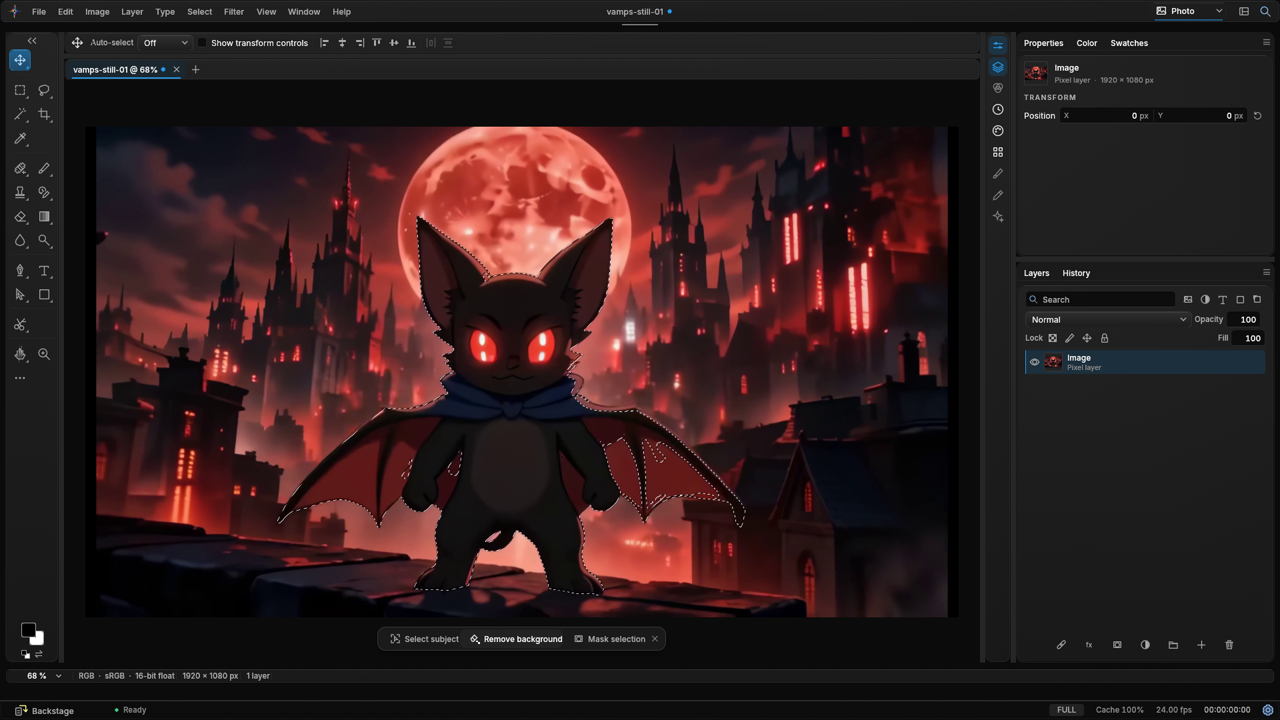
Task: Open the Filter menu
Action: point(234,12)
